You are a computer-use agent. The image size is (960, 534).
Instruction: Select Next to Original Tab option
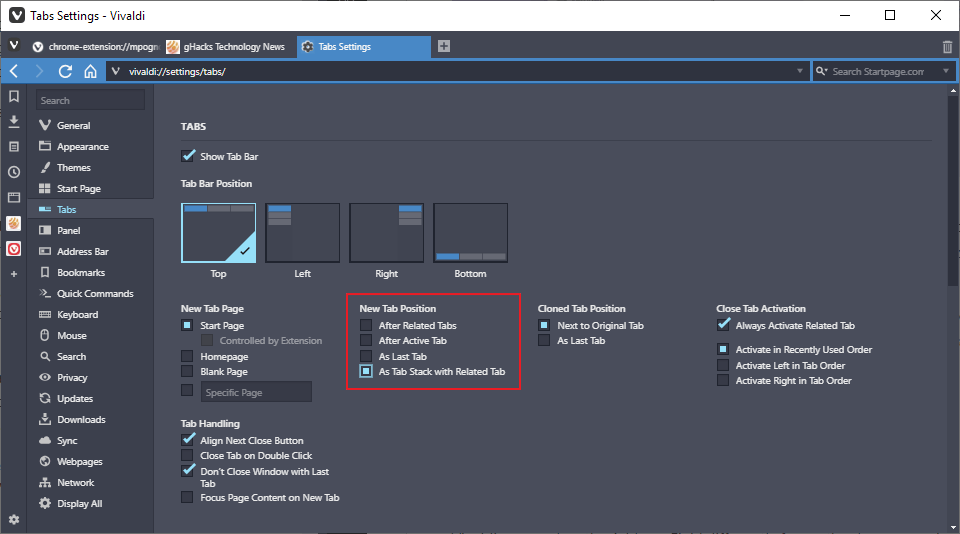click(544, 325)
